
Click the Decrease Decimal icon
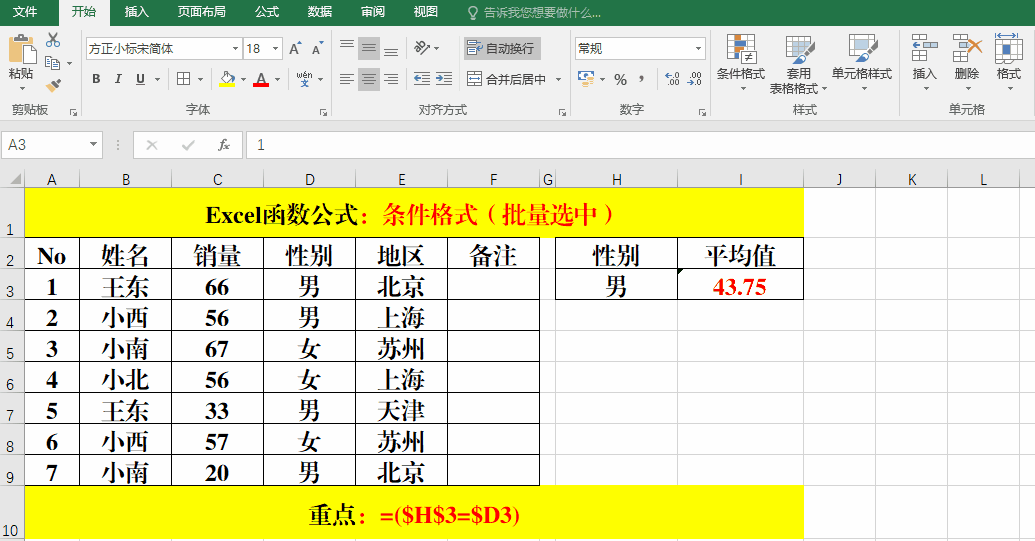[694, 79]
